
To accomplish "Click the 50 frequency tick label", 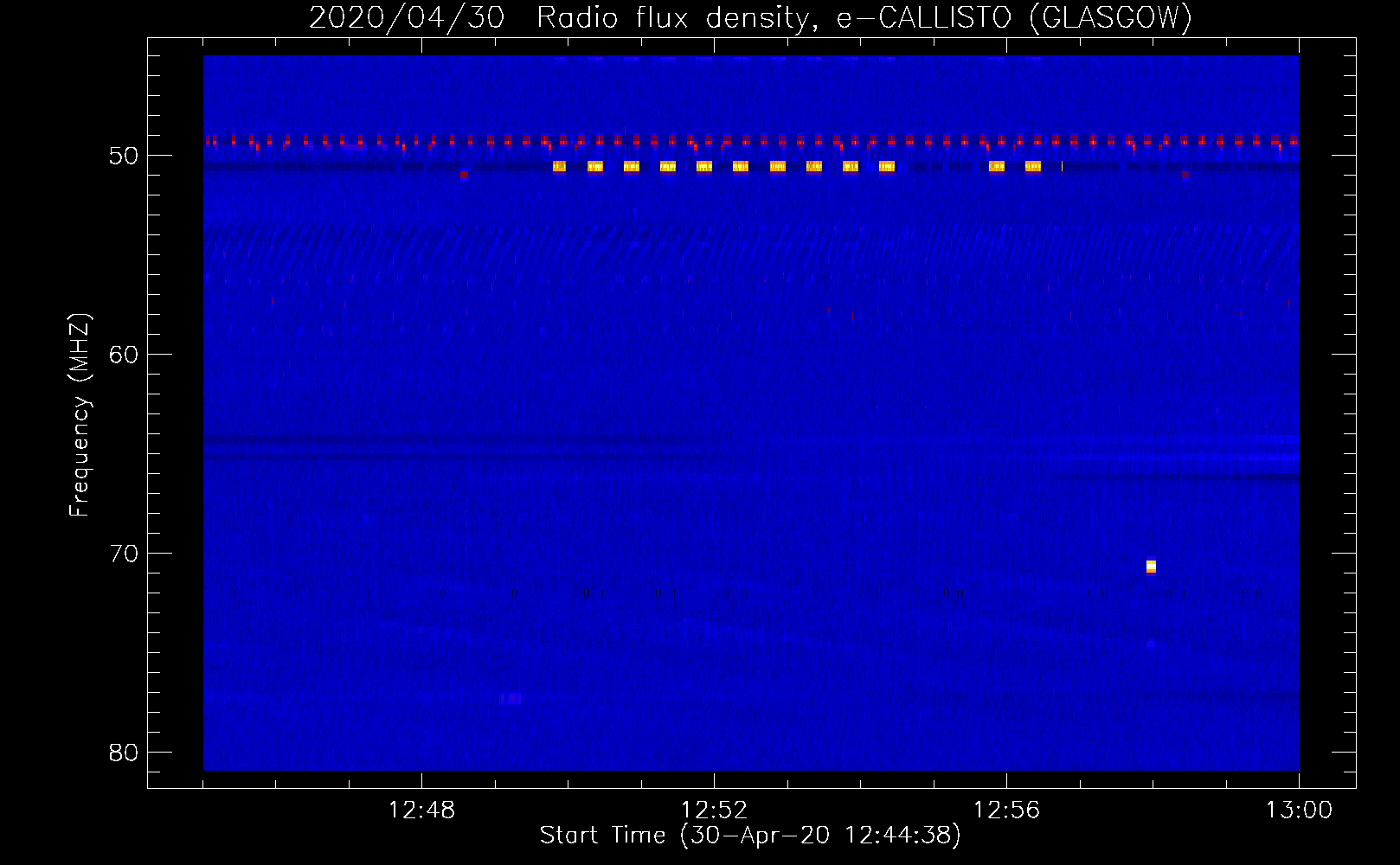I will coord(124,156).
